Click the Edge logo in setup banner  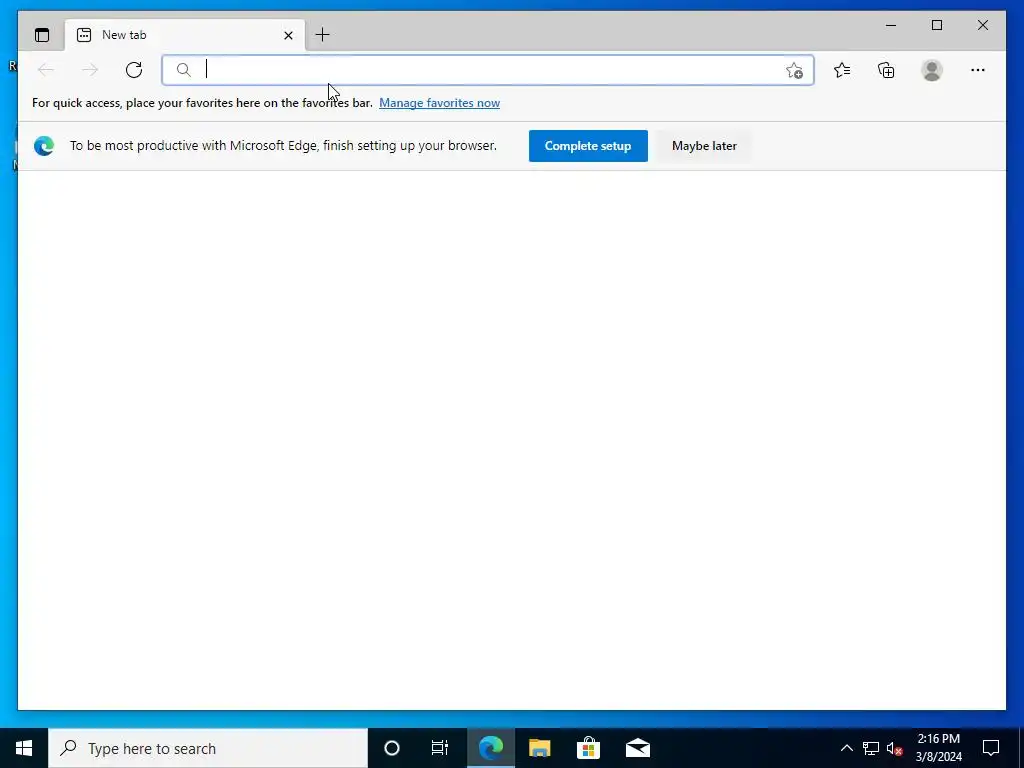pyautogui.click(x=44, y=146)
